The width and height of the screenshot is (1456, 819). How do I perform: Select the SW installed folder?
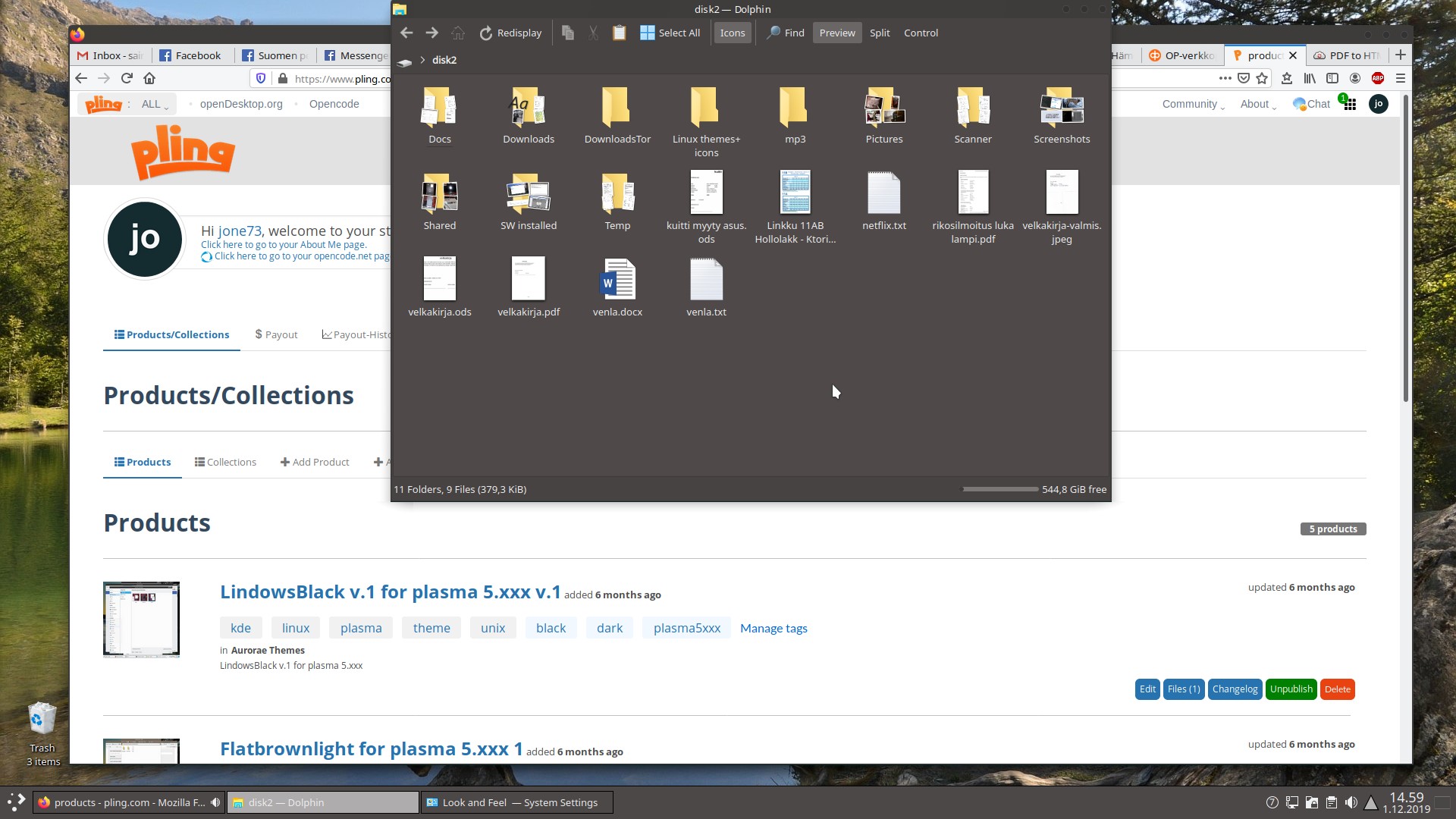(529, 202)
